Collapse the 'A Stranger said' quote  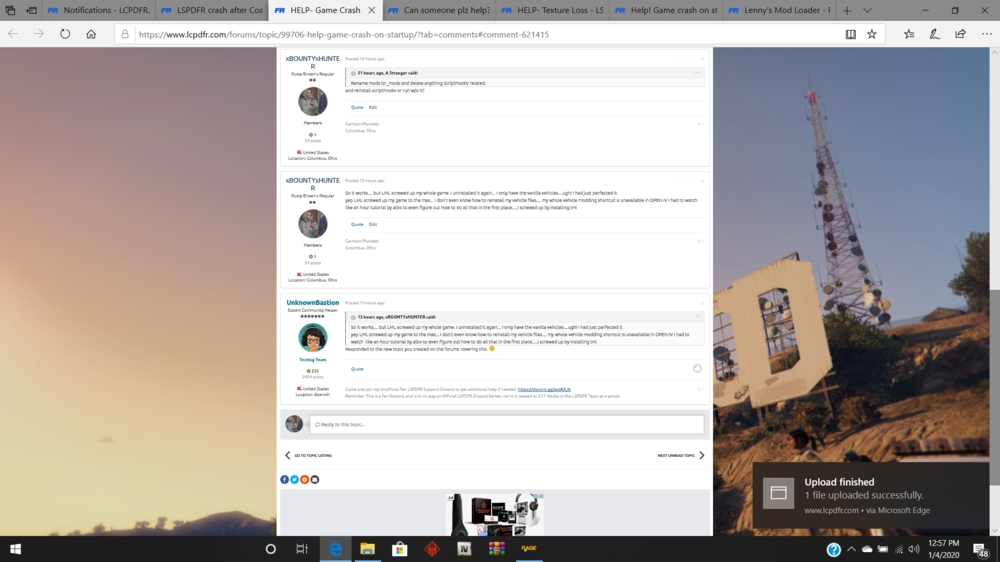click(x=353, y=73)
